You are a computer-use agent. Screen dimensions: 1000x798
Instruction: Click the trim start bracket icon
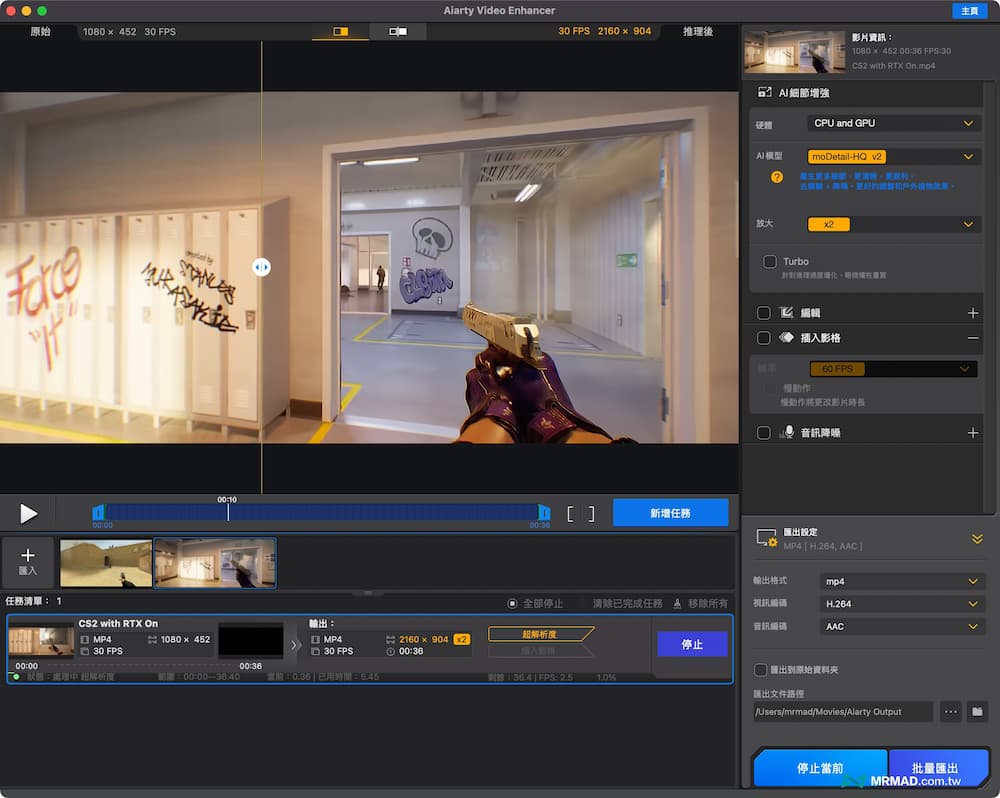pos(571,514)
